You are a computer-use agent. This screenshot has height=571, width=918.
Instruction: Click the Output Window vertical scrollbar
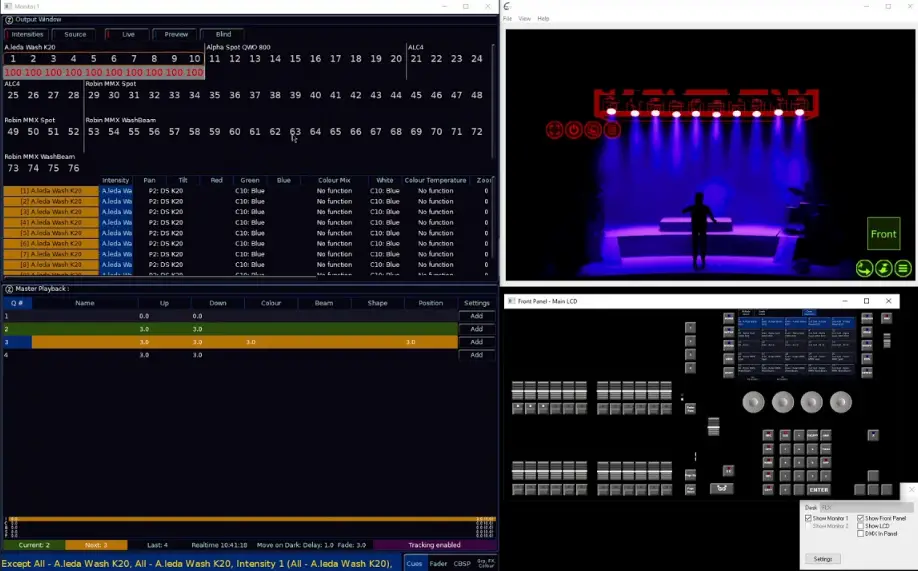(x=493, y=101)
